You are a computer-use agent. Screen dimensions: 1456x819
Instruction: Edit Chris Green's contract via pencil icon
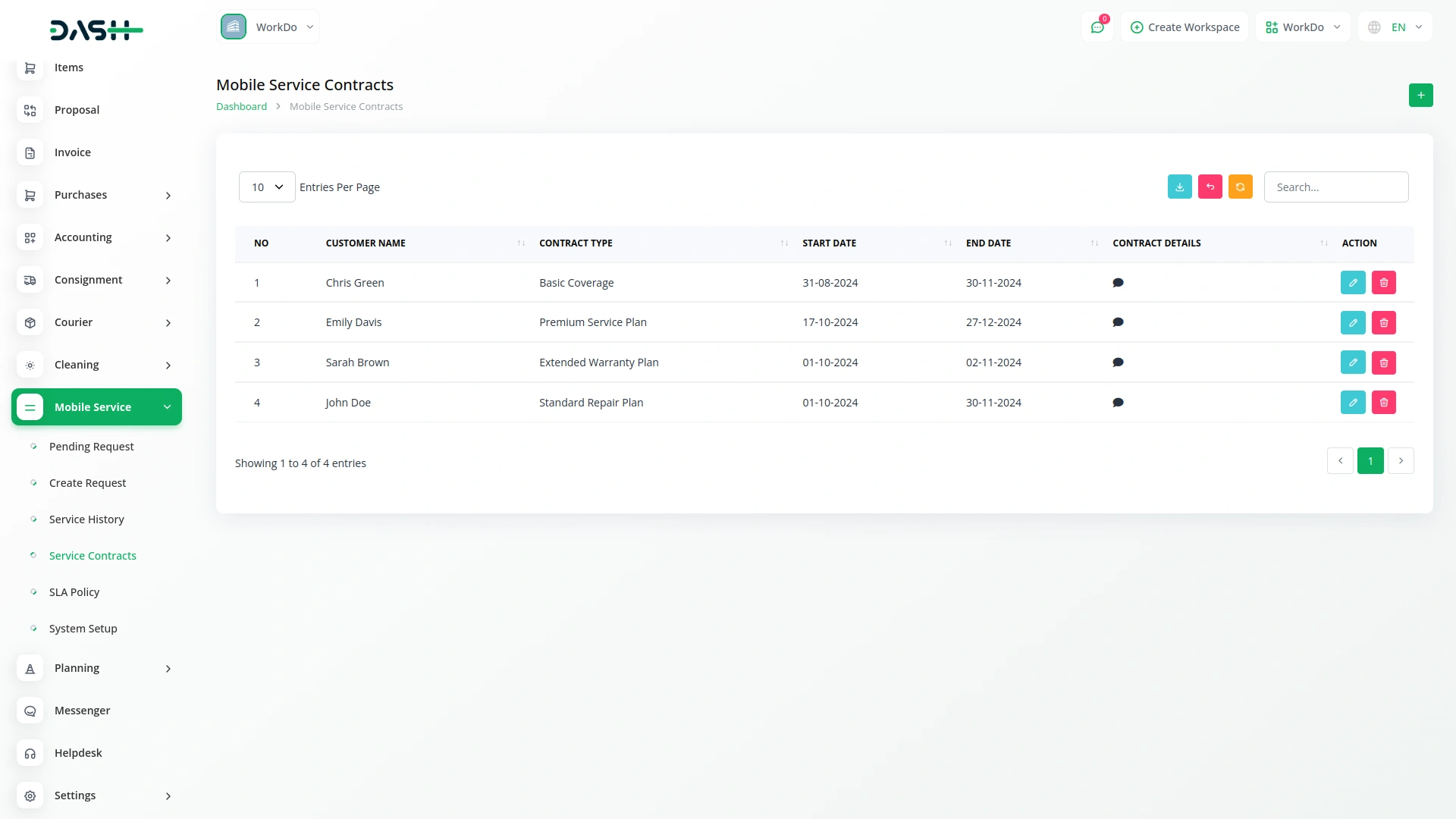point(1352,283)
